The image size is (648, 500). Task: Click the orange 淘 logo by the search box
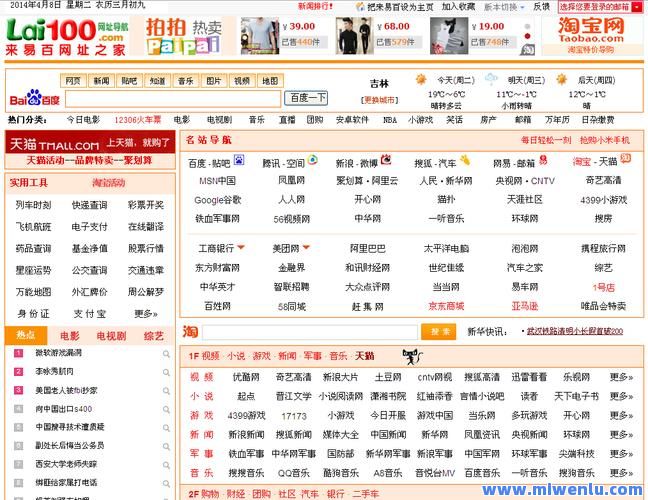(x=190, y=332)
